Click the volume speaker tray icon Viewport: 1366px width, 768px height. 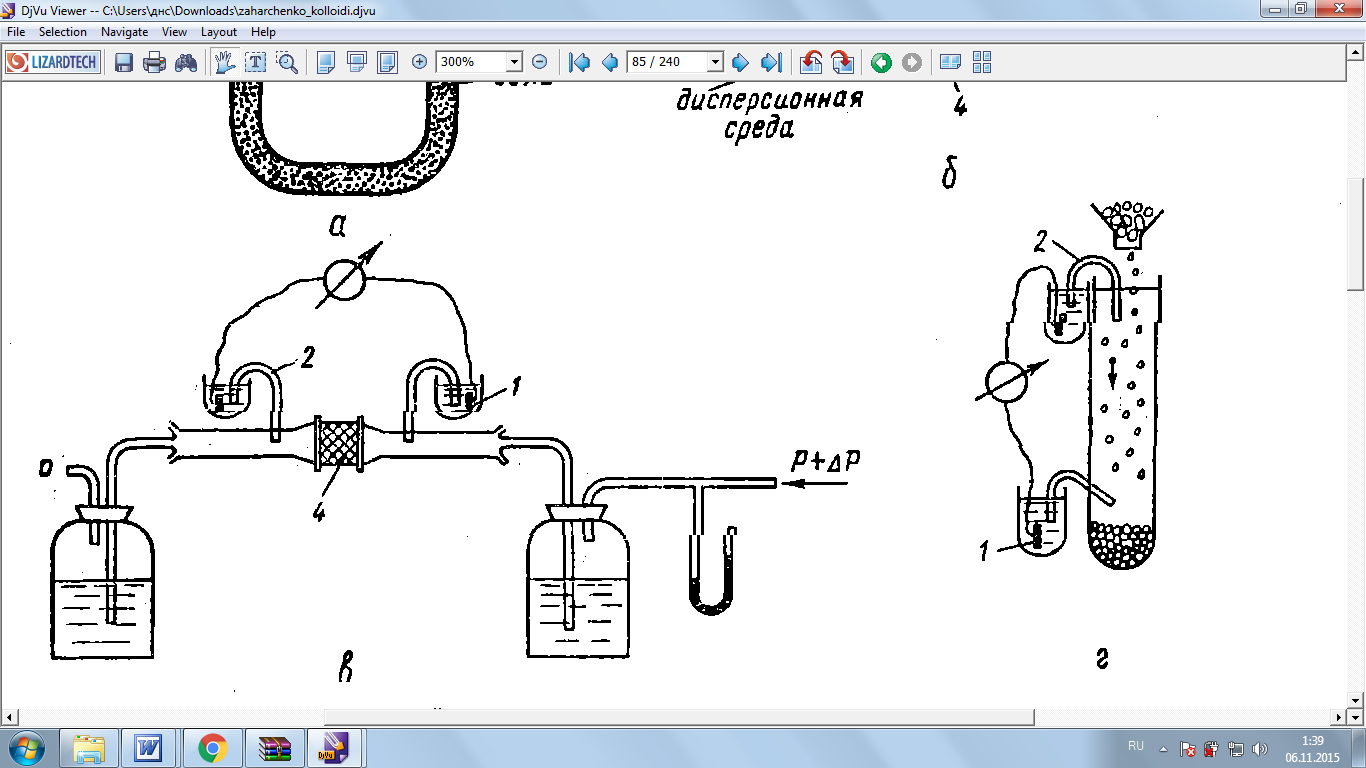coord(1260,748)
